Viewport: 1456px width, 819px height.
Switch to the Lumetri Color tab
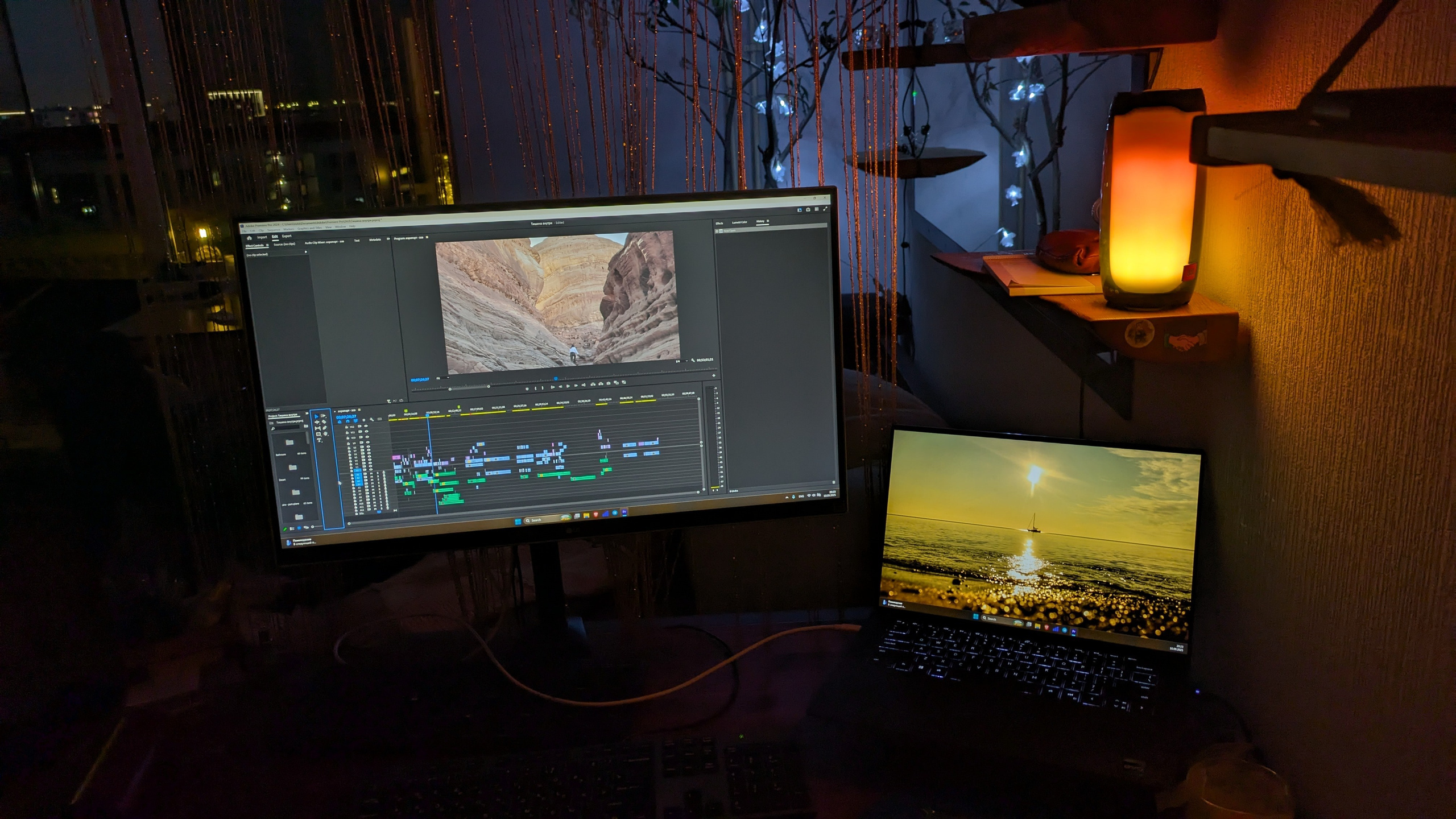pyautogui.click(x=739, y=222)
